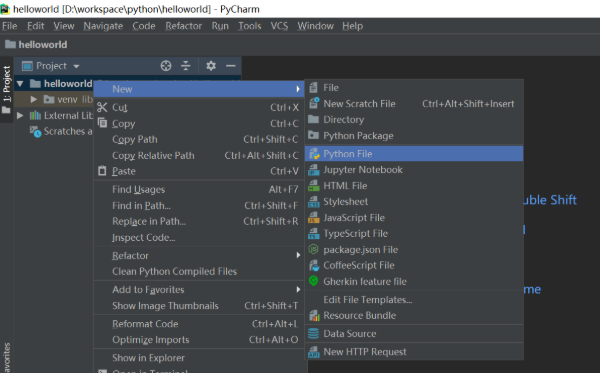Click the CoffeeScript File icon
The height and width of the screenshot is (373, 600).
click(x=314, y=265)
